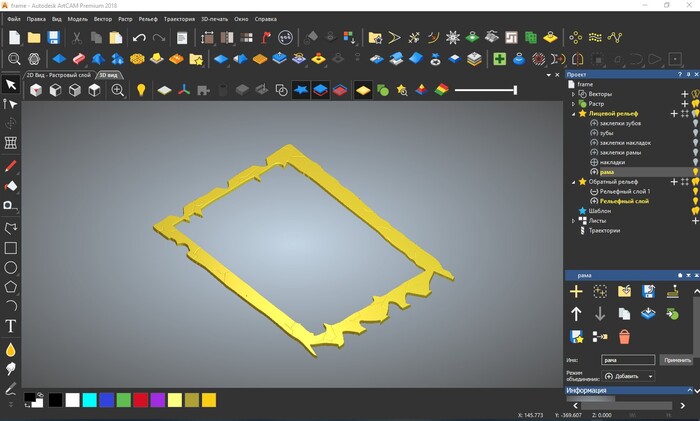Toggle visibility bulb for заклепки зубов layer

[694, 123]
